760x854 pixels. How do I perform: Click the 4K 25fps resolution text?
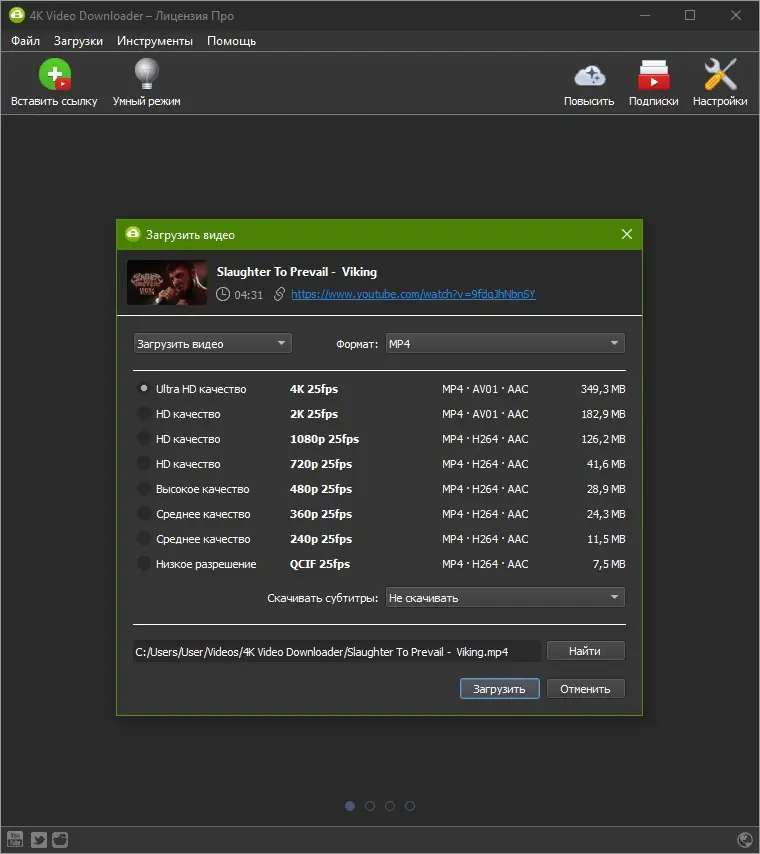(314, 389)
